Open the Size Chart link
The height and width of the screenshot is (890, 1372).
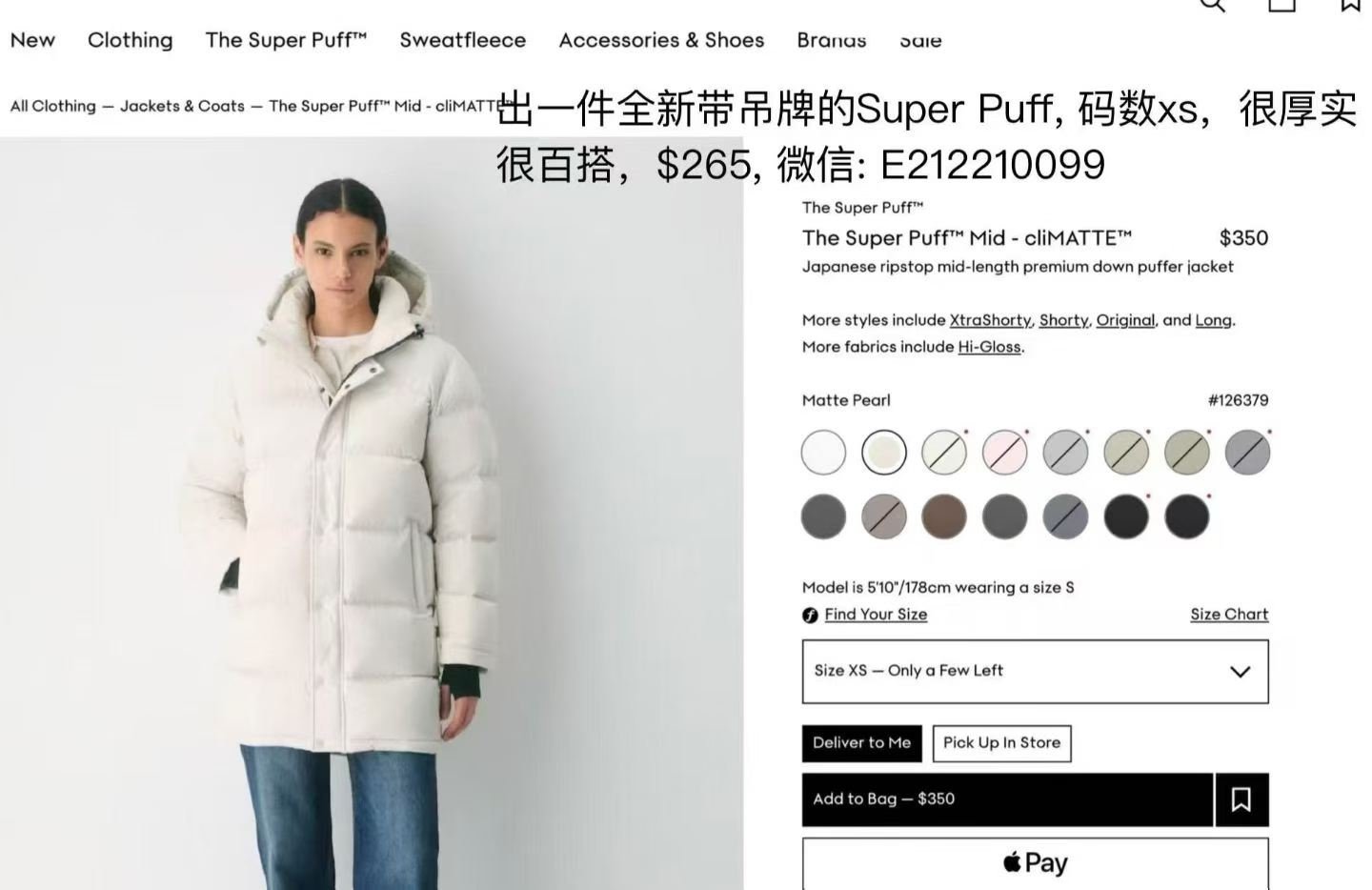(1229, 615)
